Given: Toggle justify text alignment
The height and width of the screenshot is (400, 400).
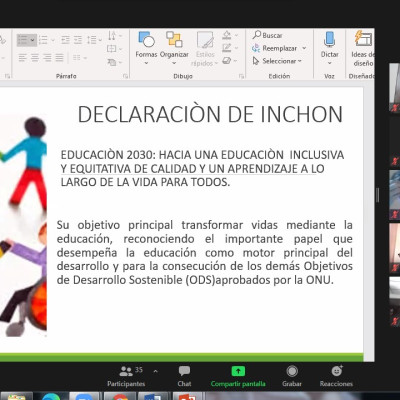Looking at the screenshot, I should click(59, 58).
